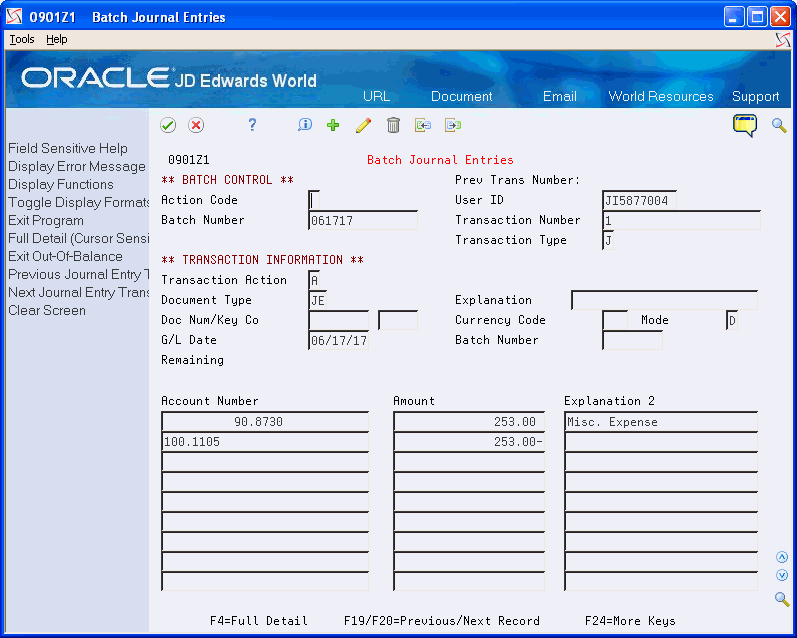Click the Transaction Action field
The image size is (797, 638).
click(314, 280)
